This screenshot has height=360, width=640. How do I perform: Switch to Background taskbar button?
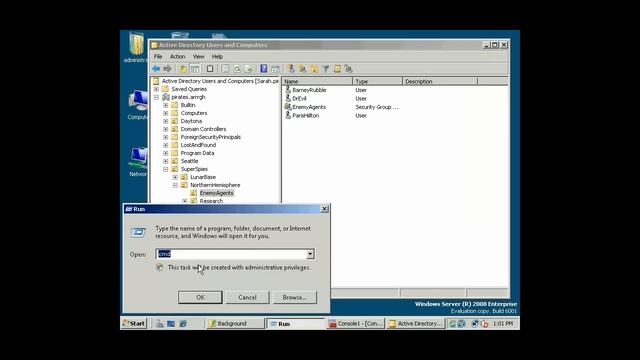click(235, 323)
